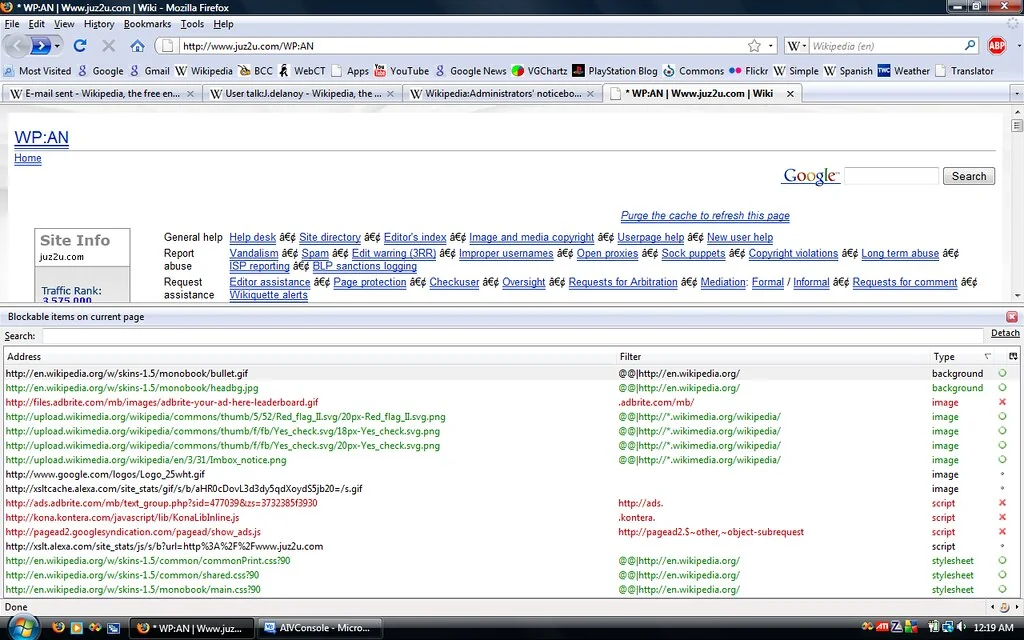The width and height of the screenshot is (1024, 640).
Task: Toggle filter state for Red_flag_II.svg image
Action: pos(1002,417)
